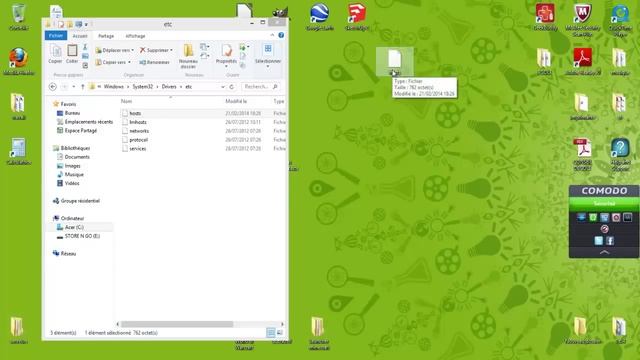Open Mozilla Firefox desktop icon
The height and width of the screenshot is (360, 640).
pyautogui.click(x=19, y=60)
